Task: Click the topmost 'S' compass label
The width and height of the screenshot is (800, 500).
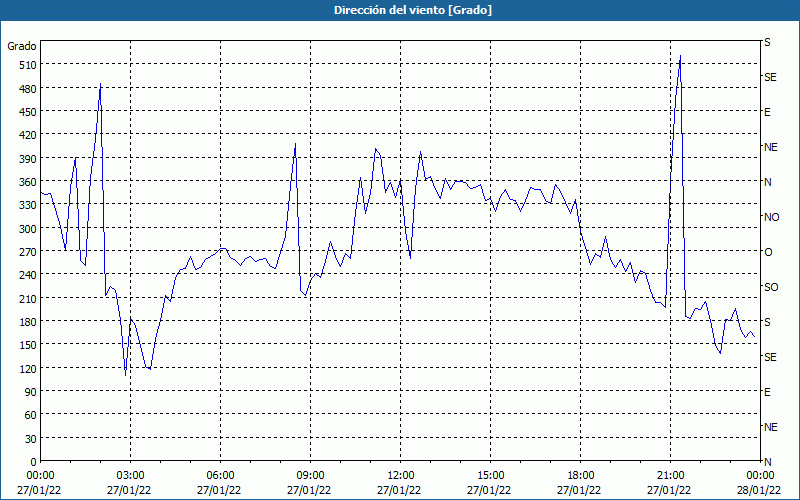Action: [767, 42]
